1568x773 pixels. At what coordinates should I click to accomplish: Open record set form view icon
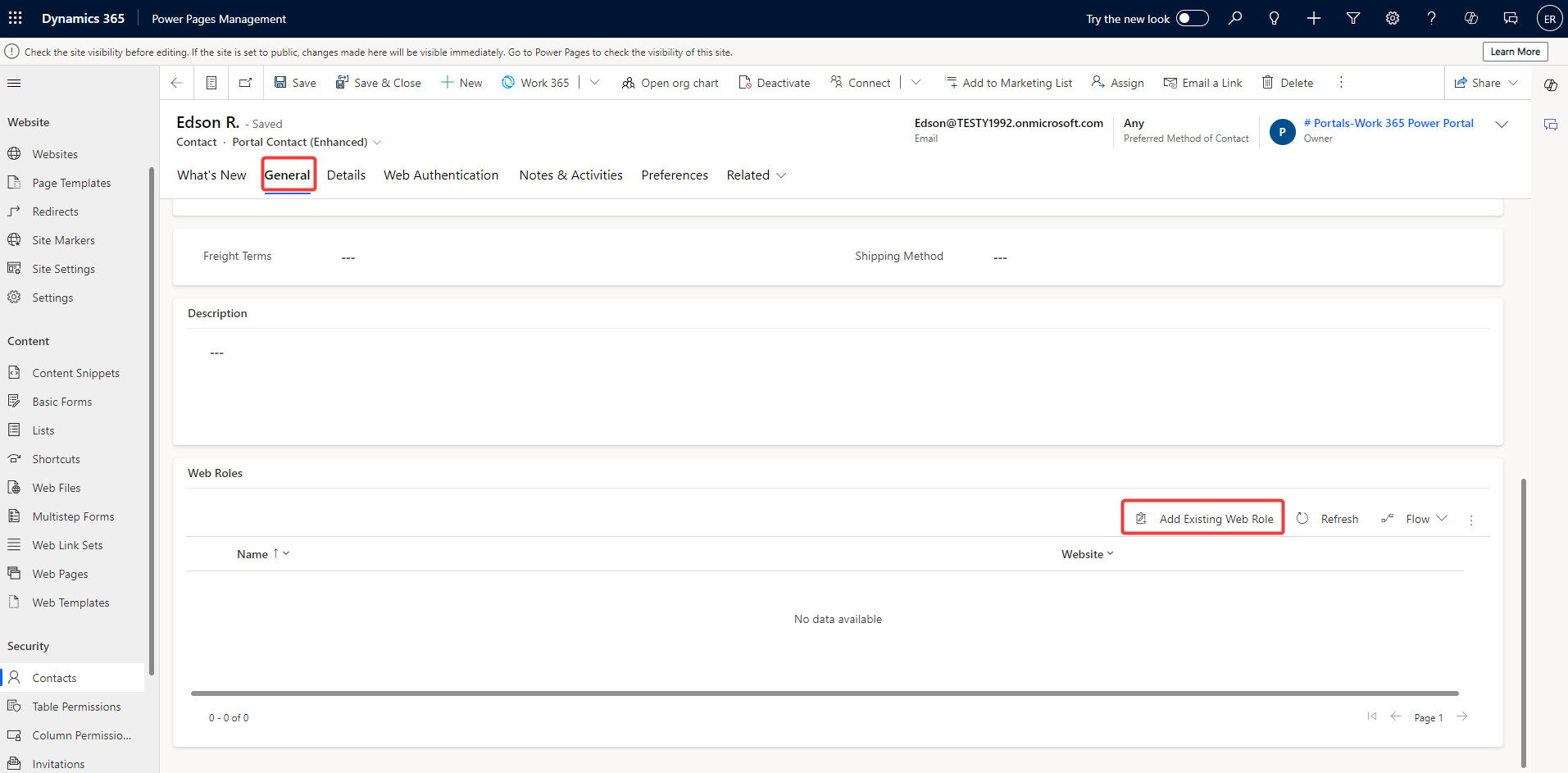(211, 83)
